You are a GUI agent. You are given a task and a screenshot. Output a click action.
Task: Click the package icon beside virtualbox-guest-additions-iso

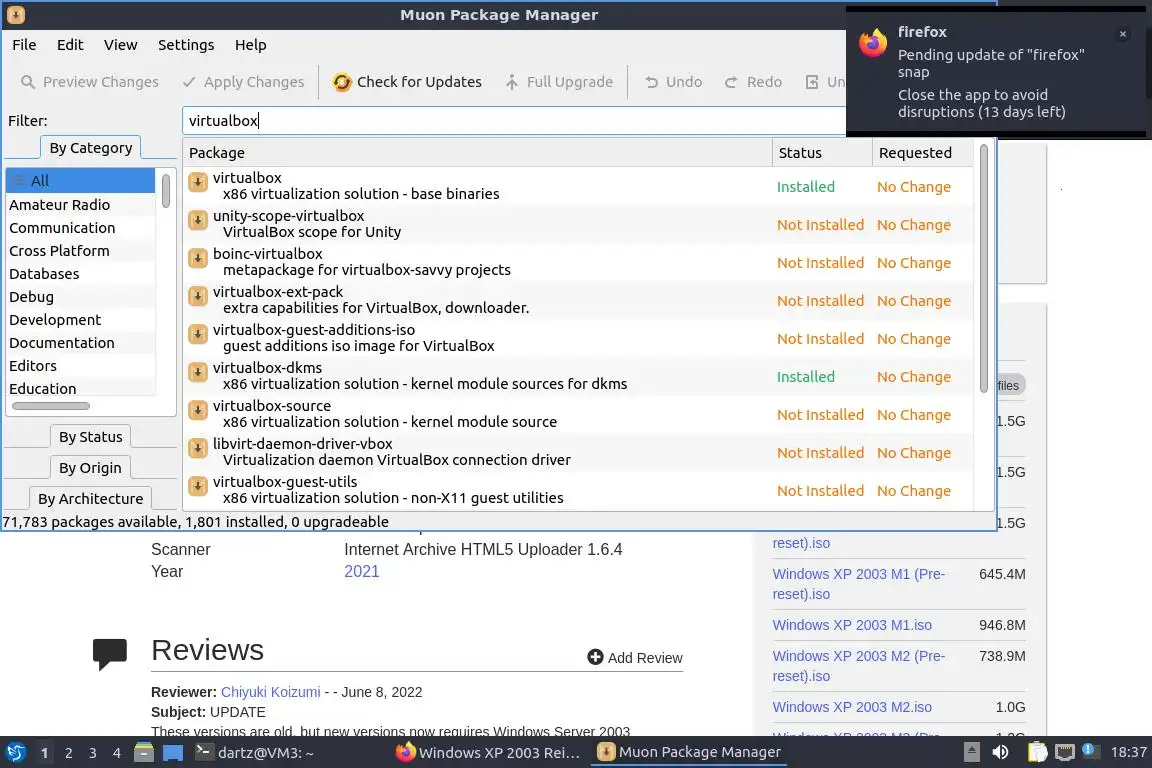coord(198,334)
